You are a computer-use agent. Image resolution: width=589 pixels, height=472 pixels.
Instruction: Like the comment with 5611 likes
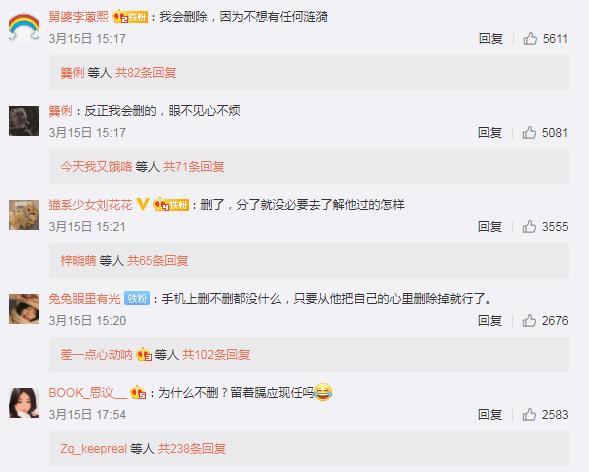pyautogui.click(x=530, y=39)
